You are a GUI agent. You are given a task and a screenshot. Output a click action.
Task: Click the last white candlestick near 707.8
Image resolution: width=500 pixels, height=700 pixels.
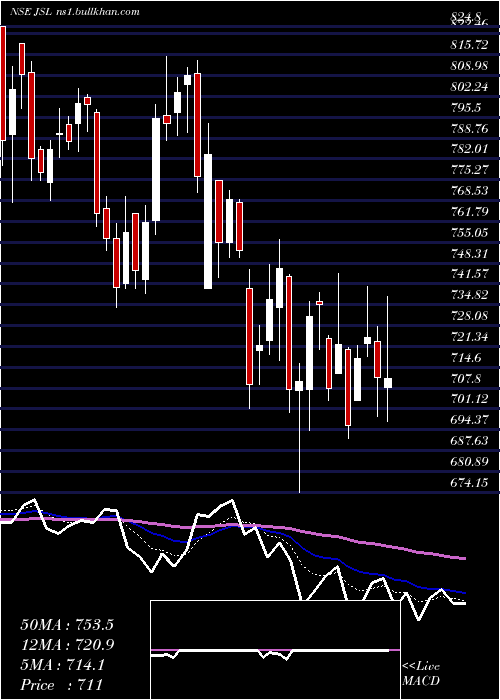coord(388,383)
